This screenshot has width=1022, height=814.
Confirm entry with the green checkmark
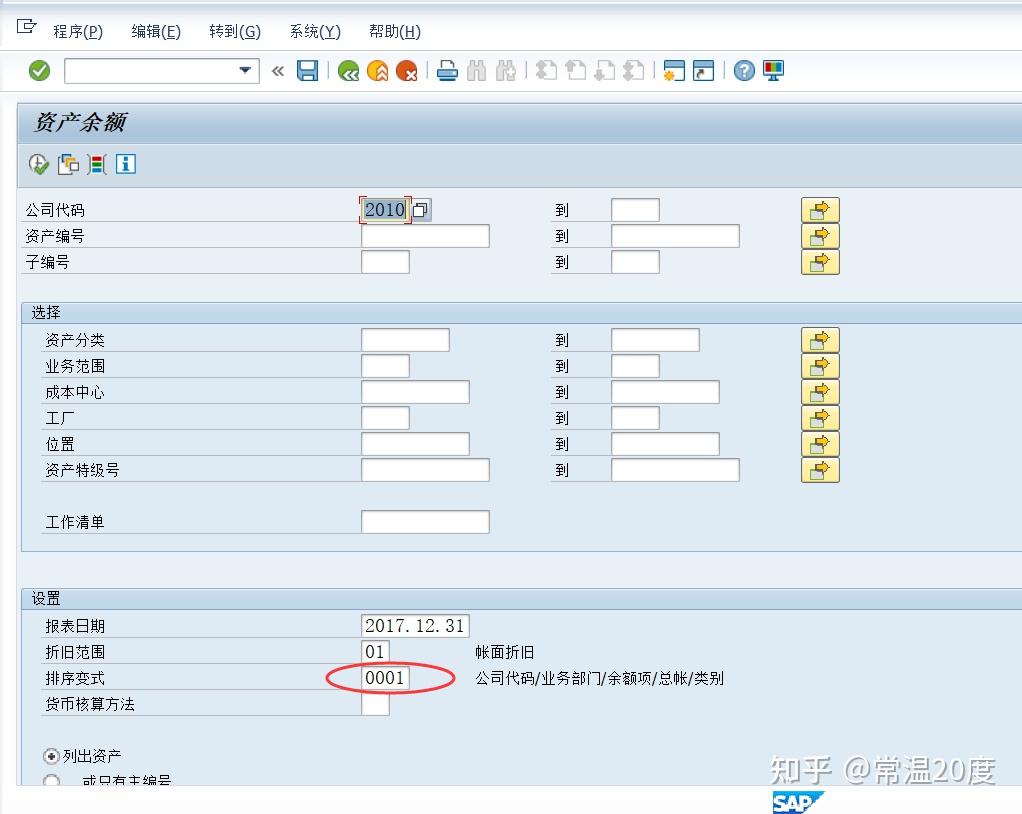39,70
